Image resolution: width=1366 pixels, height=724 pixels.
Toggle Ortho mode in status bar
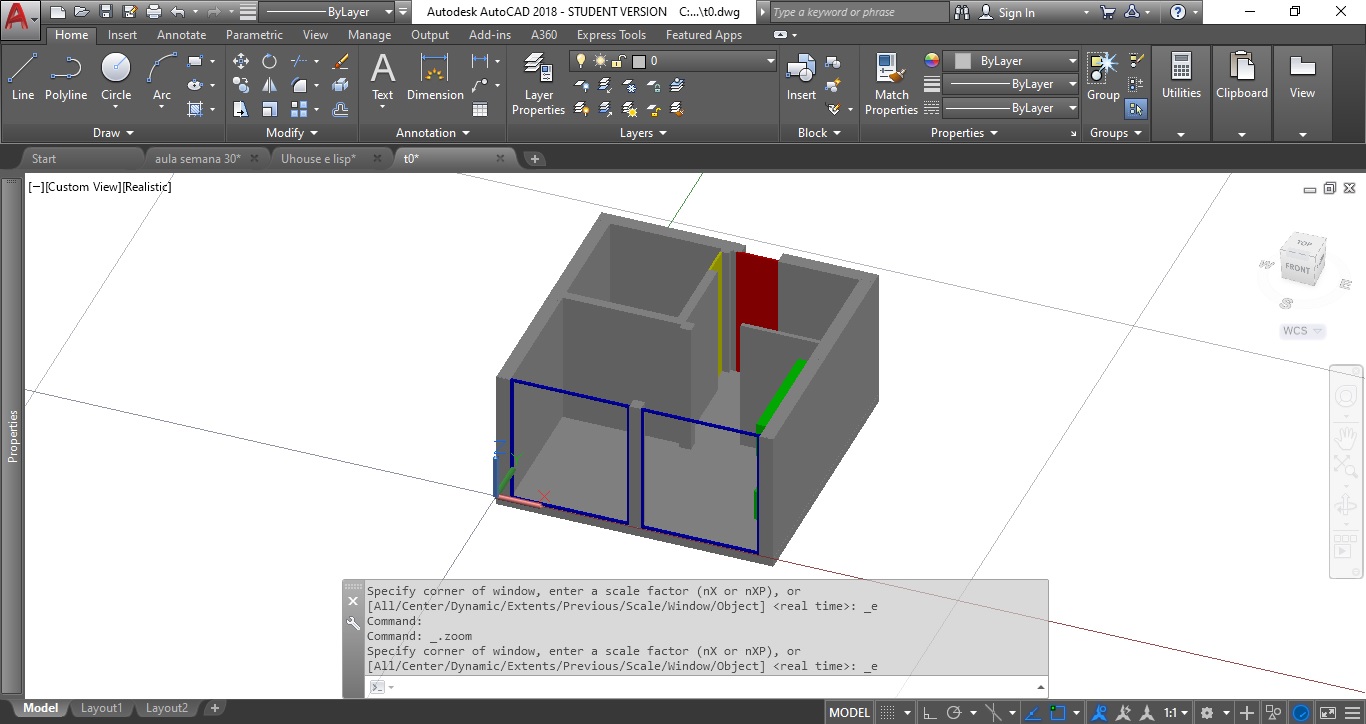[x=930, y=712]
